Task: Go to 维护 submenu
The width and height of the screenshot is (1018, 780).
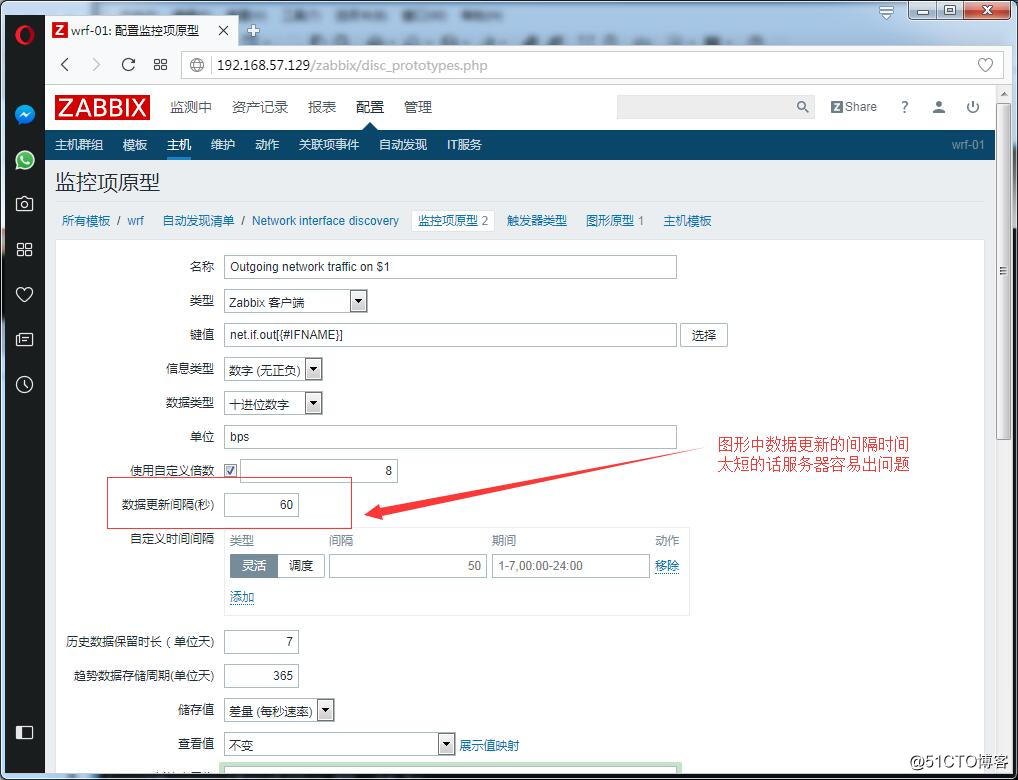Action: [223, 145]
